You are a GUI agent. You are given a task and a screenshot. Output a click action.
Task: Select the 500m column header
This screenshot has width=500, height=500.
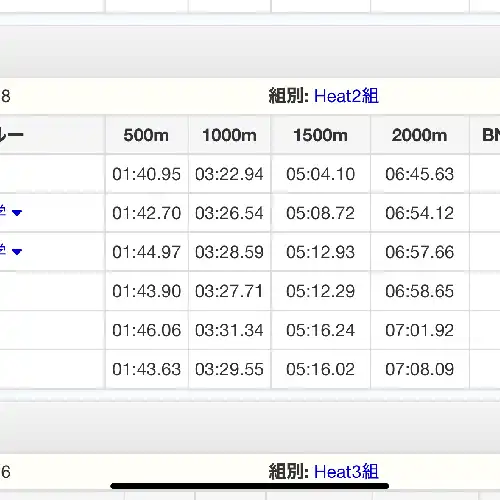click(146, 135)
